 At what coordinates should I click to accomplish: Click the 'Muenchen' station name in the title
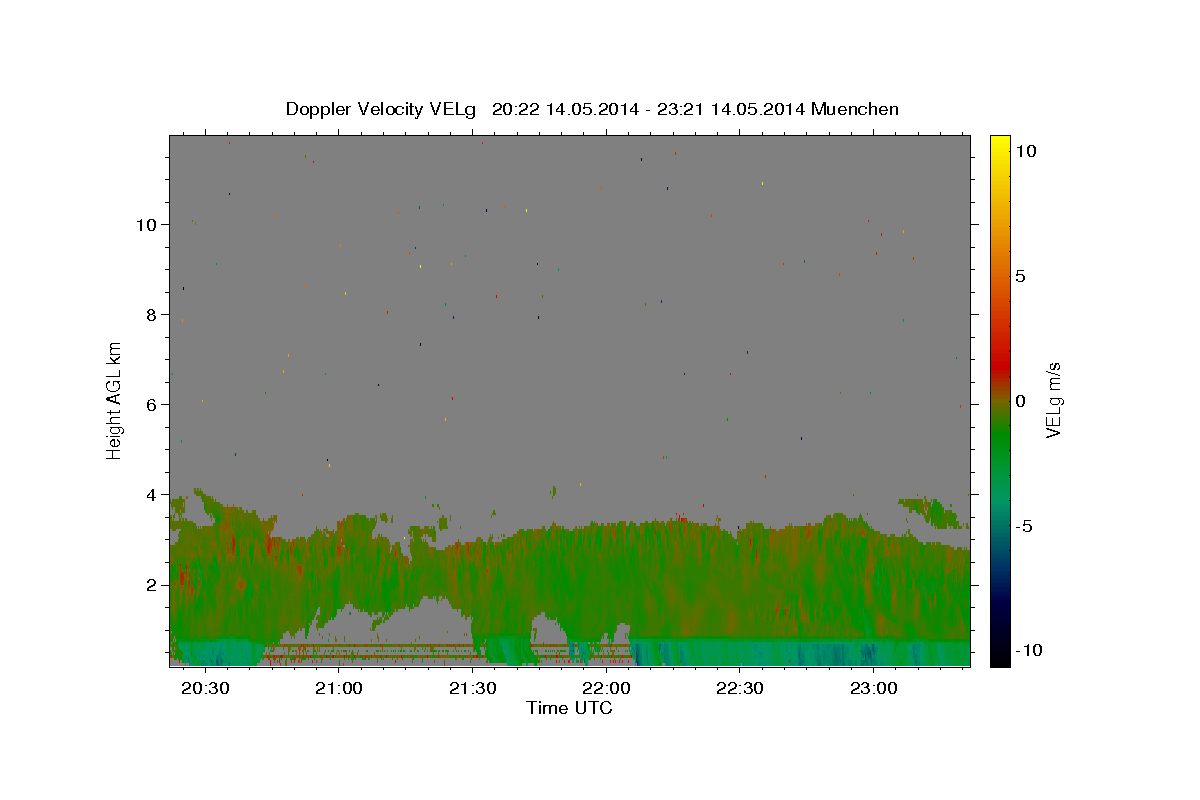[x=855, y=109]
